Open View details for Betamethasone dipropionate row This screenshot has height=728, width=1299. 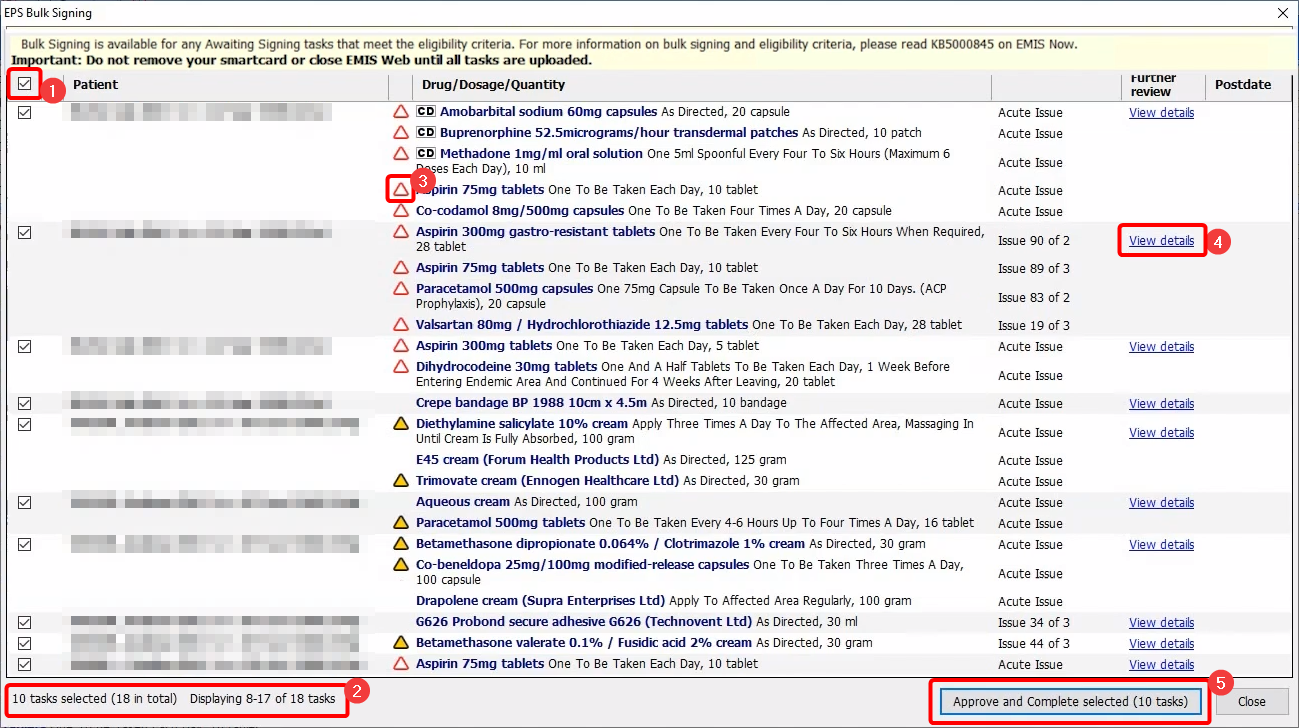(1161, 545)
